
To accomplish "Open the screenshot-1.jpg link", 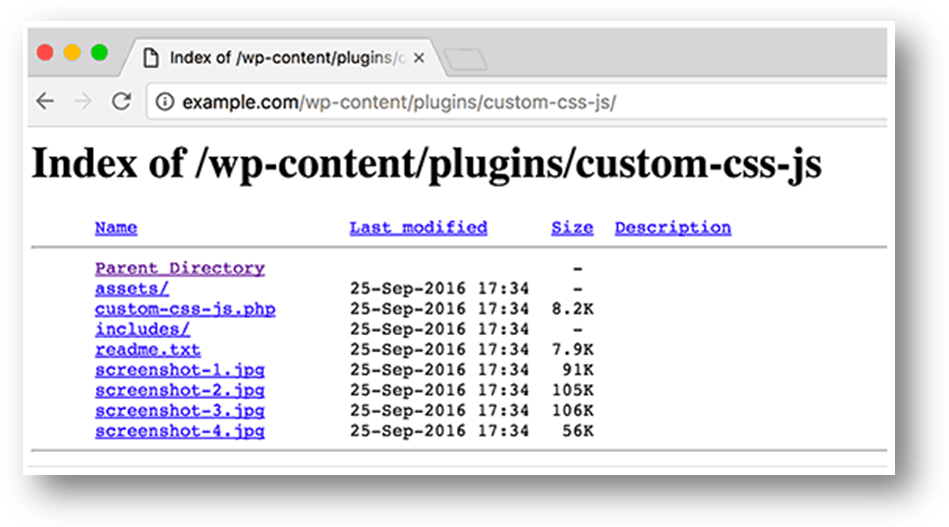I will (180, 370).
